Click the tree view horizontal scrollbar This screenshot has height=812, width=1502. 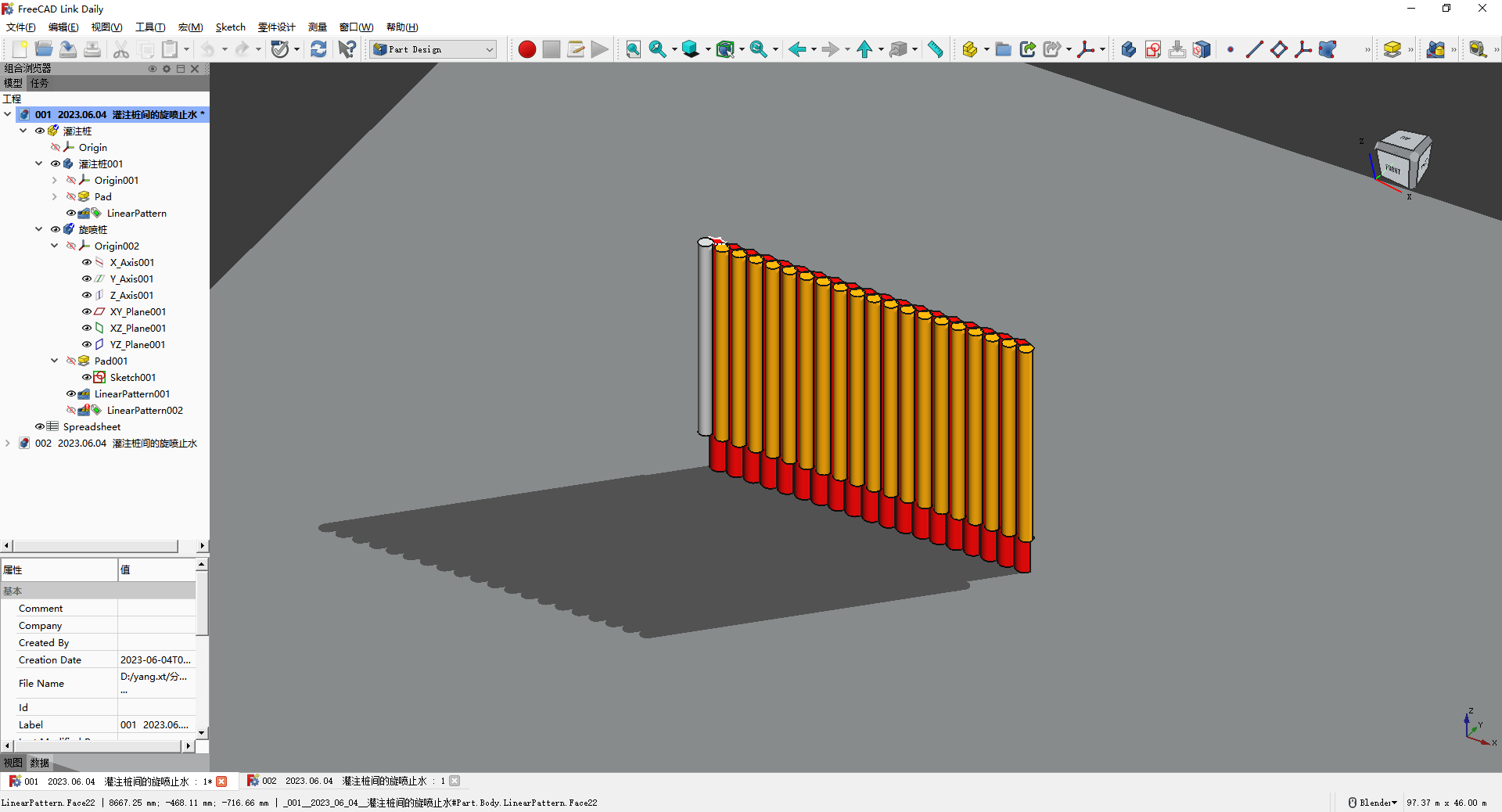(x=94, y=546)
